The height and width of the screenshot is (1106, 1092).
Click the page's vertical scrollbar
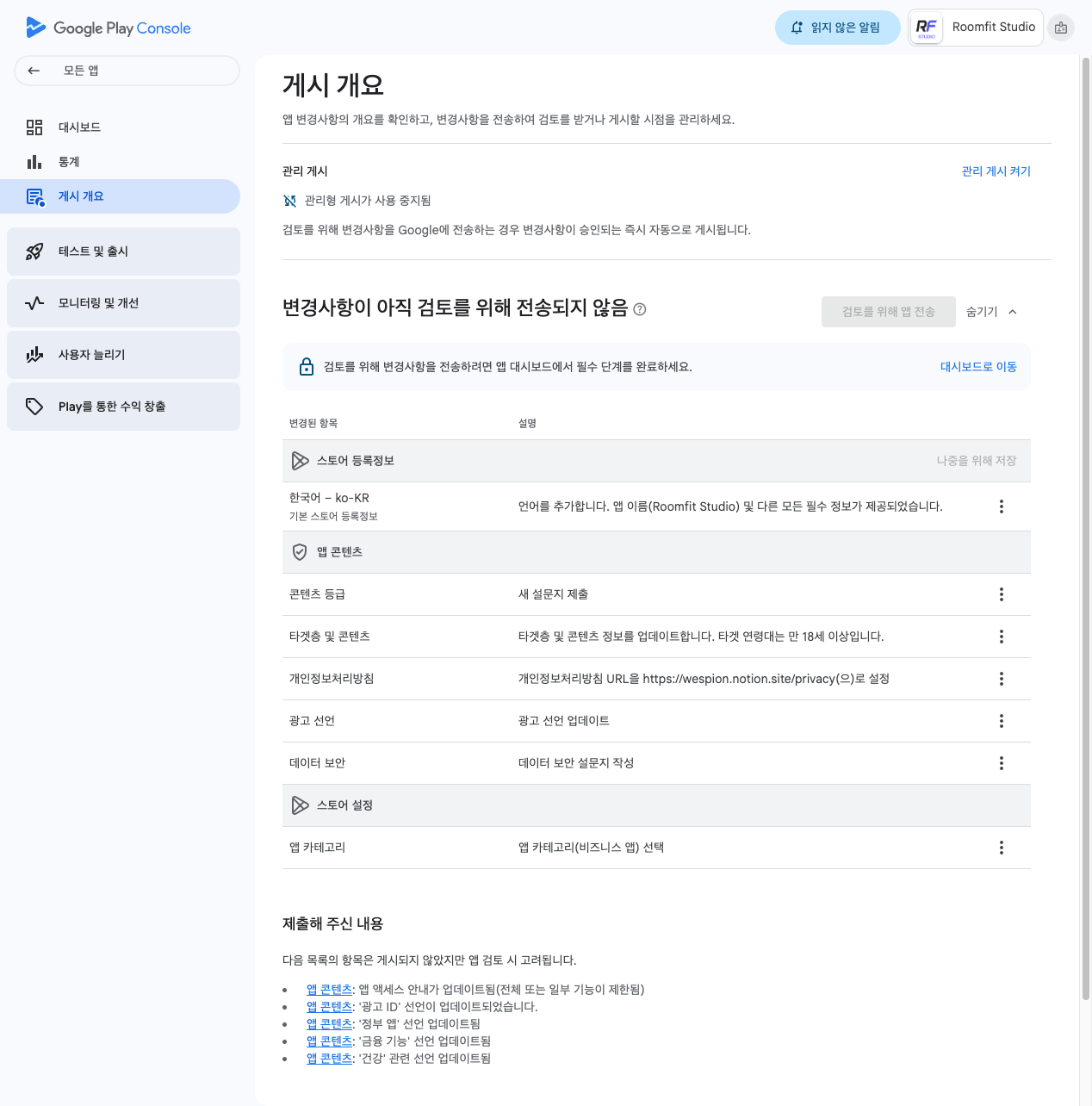[x=1085, y=517]
